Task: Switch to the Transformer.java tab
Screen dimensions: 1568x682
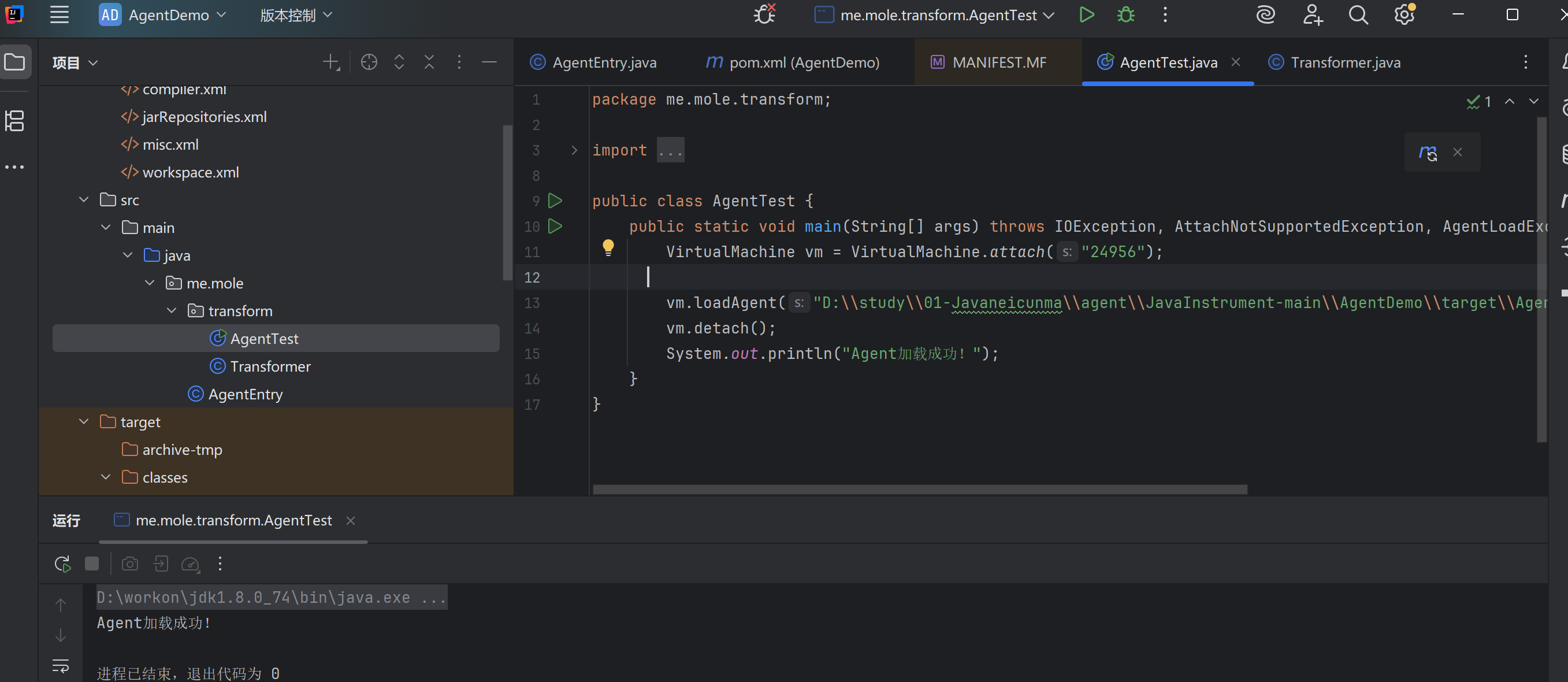Action: pos(1344,63)
